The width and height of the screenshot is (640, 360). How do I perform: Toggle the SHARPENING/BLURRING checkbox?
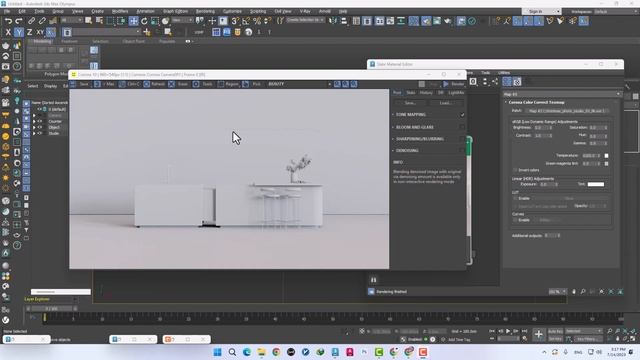pos(462,139)
